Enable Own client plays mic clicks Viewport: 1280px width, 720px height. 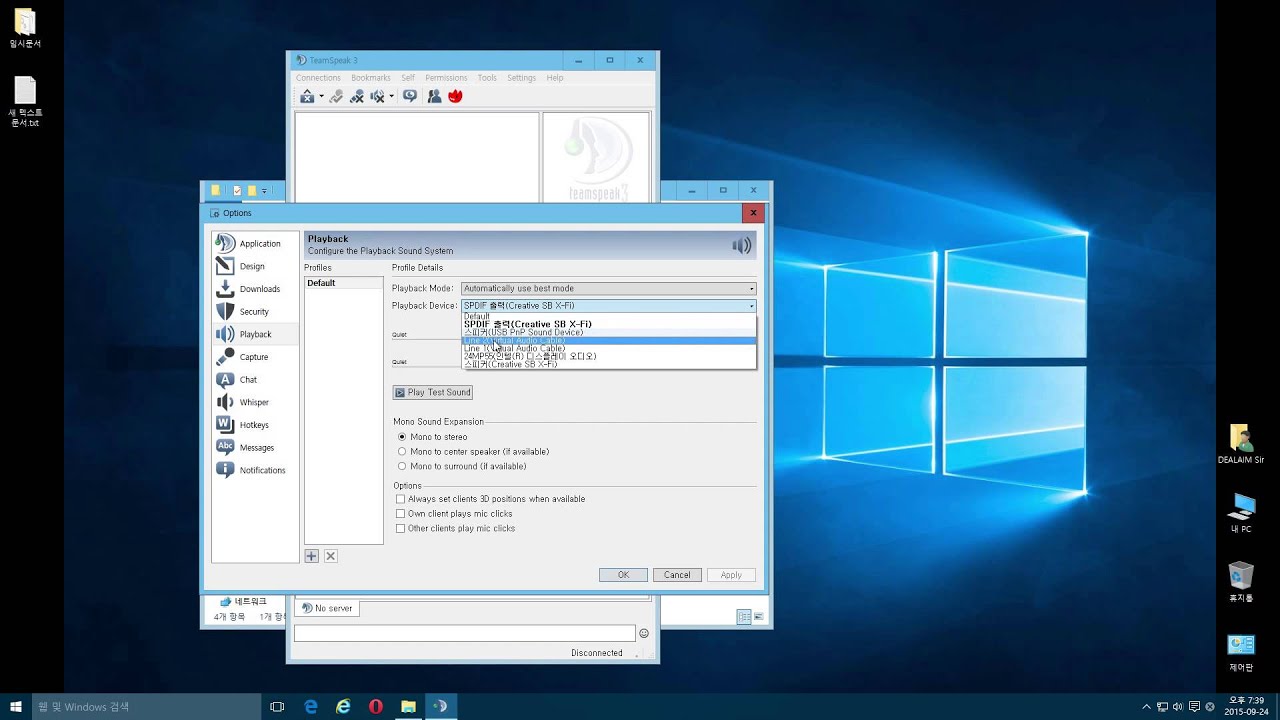[x=454, y=514]
